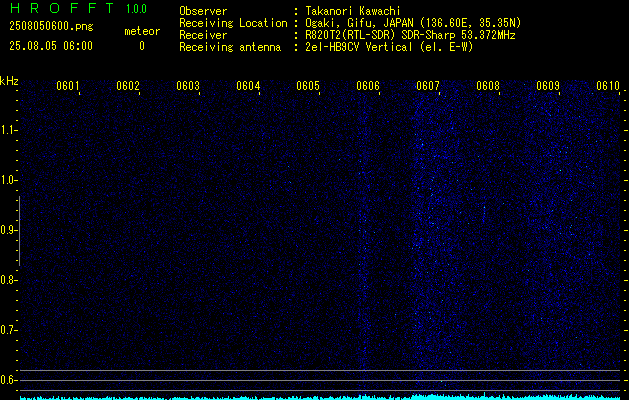
Task: Click the Ogaki, Gifu, JAPAN location value
Action: click(x=413, y=23)
